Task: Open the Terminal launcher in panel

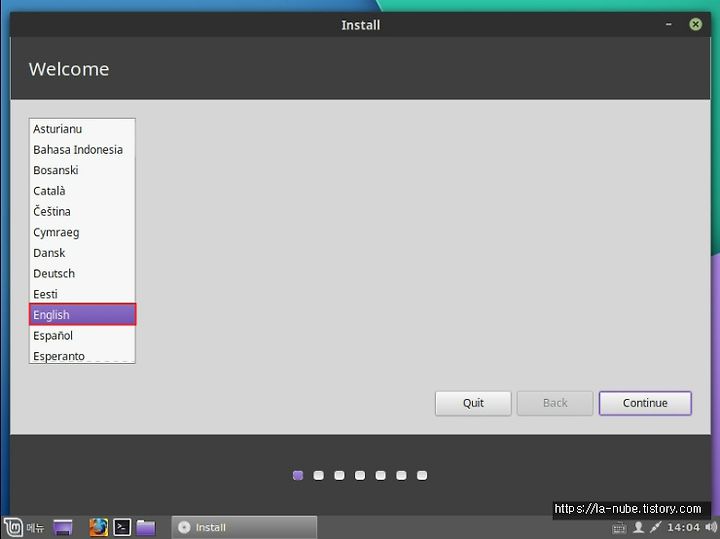Action: [122, 527]
